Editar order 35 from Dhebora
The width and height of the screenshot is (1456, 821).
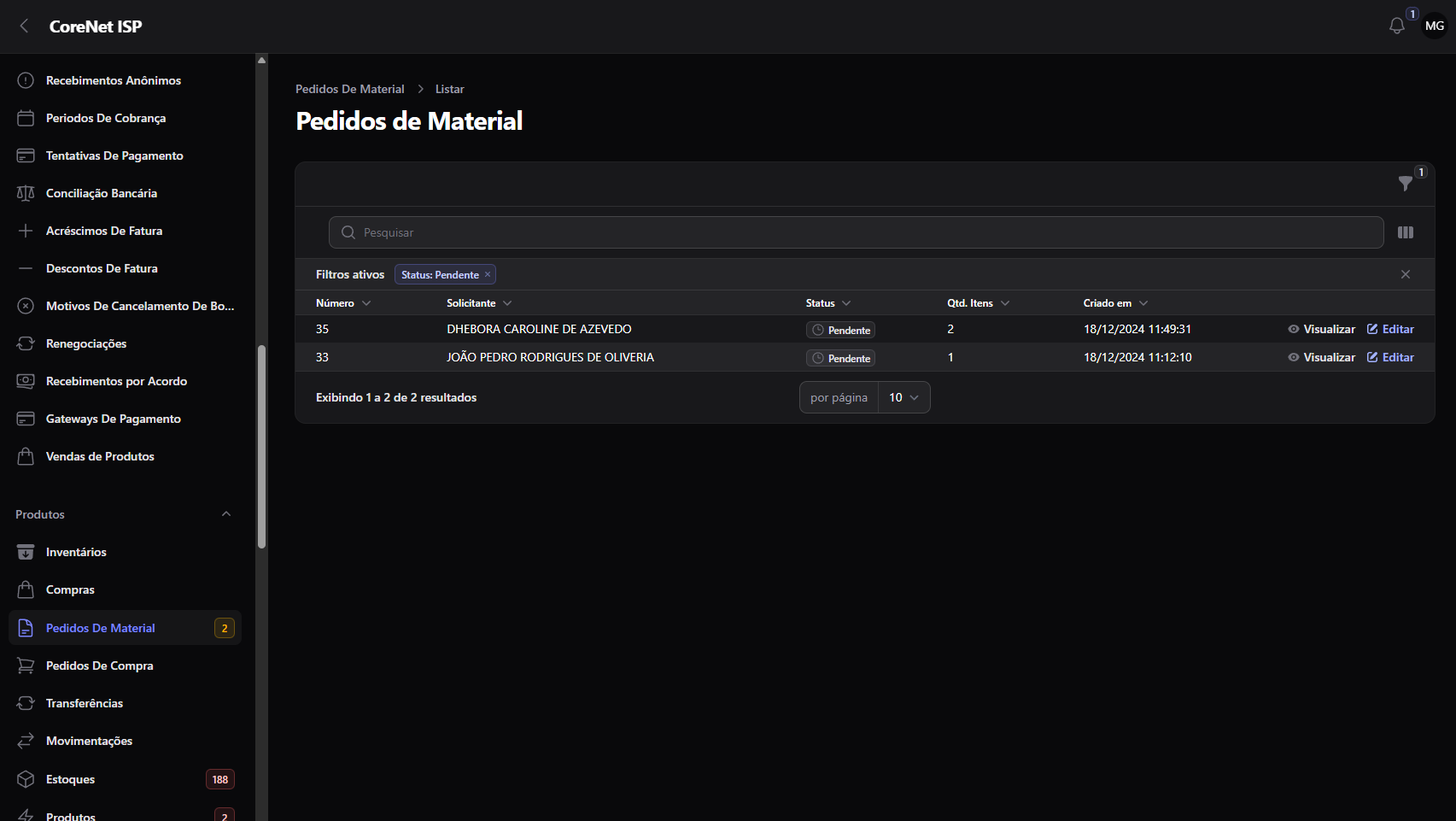pyautogui.click(x=1390, y=329)
